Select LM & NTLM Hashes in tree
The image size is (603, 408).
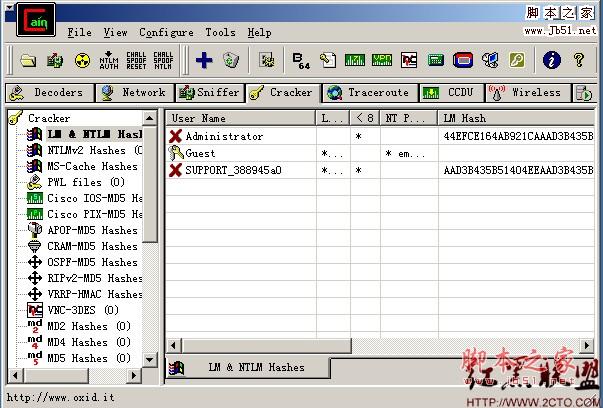[x=95, y=134]
